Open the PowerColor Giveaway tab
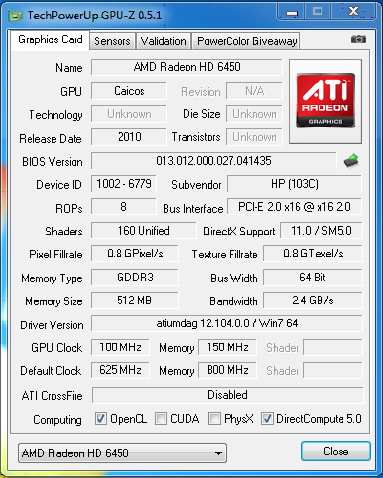383x478 pixels. tap(247, 41)
